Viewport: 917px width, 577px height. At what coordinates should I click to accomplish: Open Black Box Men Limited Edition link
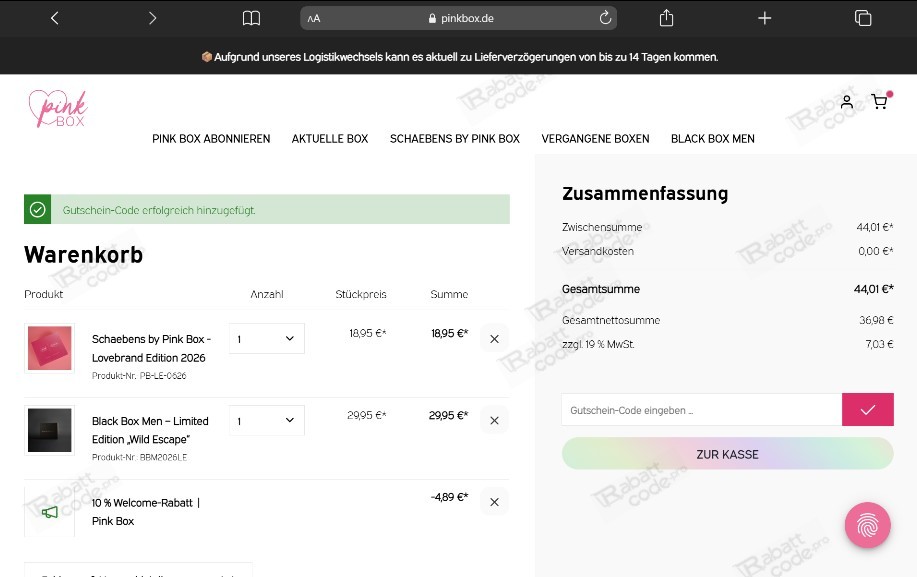coord(150,430)
